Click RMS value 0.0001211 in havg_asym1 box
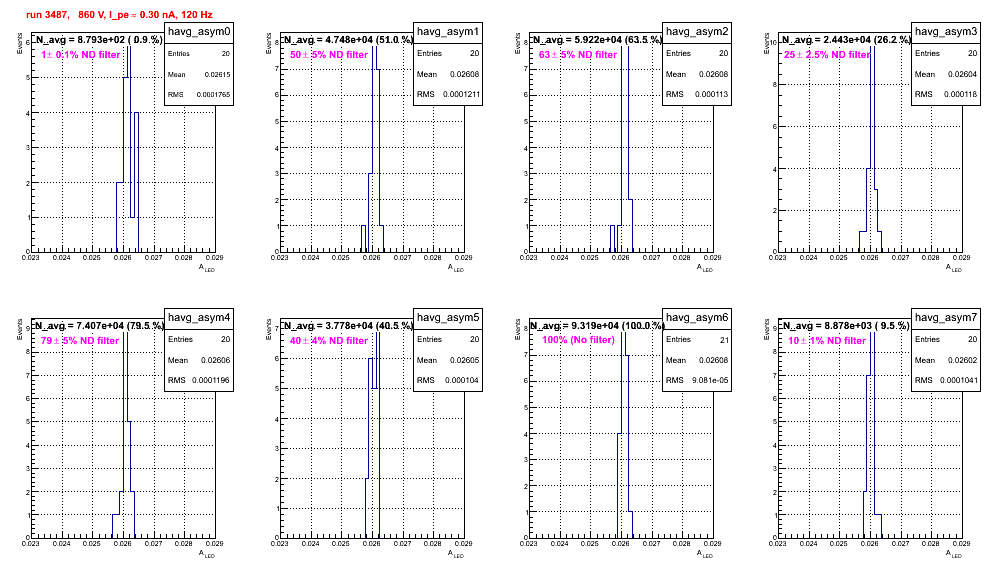Viewport: 996px width, 572px height. pos(461,94)
